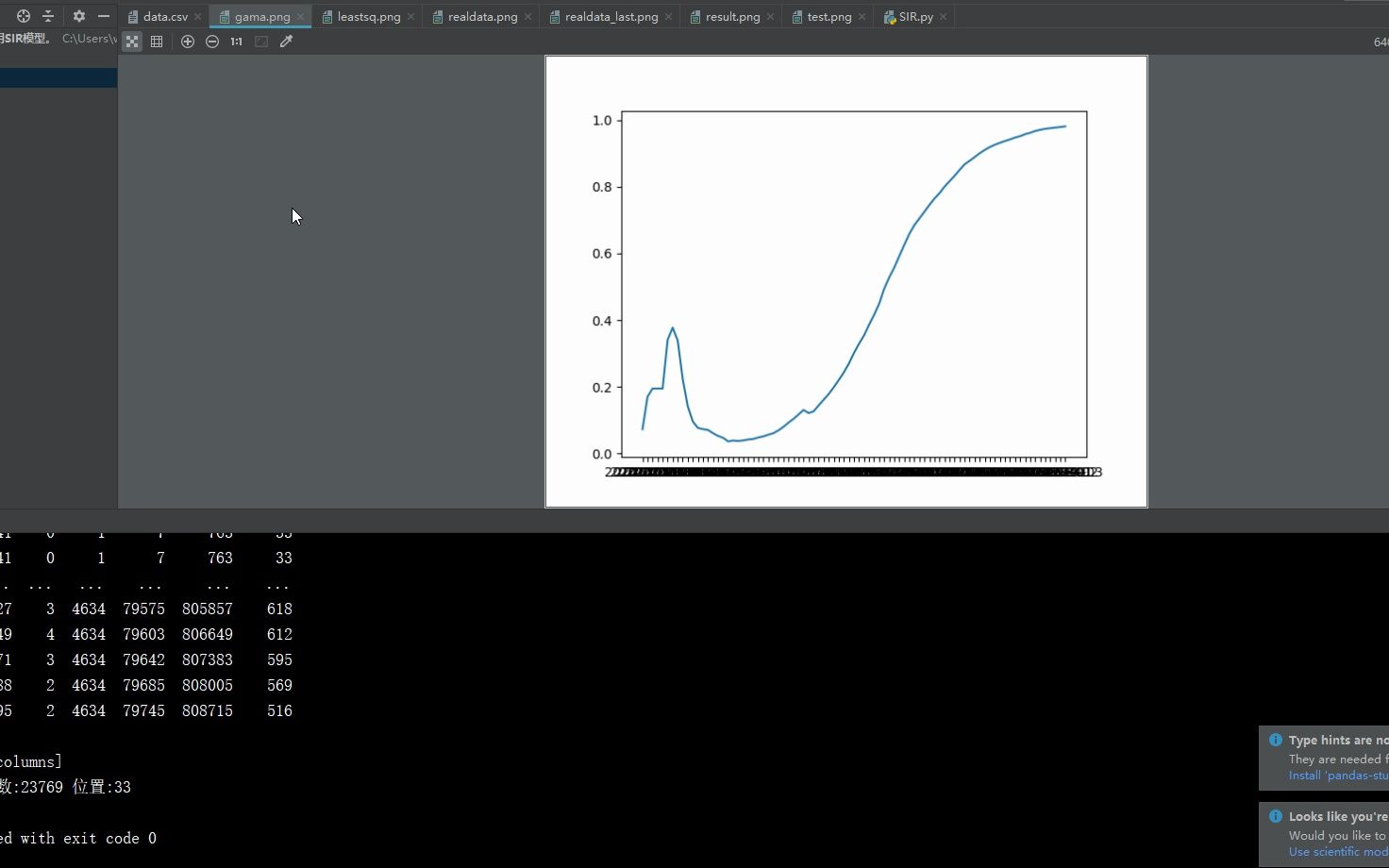Close the test.png tab
Viewport: 1389px width, 868px height.
[x=862, y=17]
